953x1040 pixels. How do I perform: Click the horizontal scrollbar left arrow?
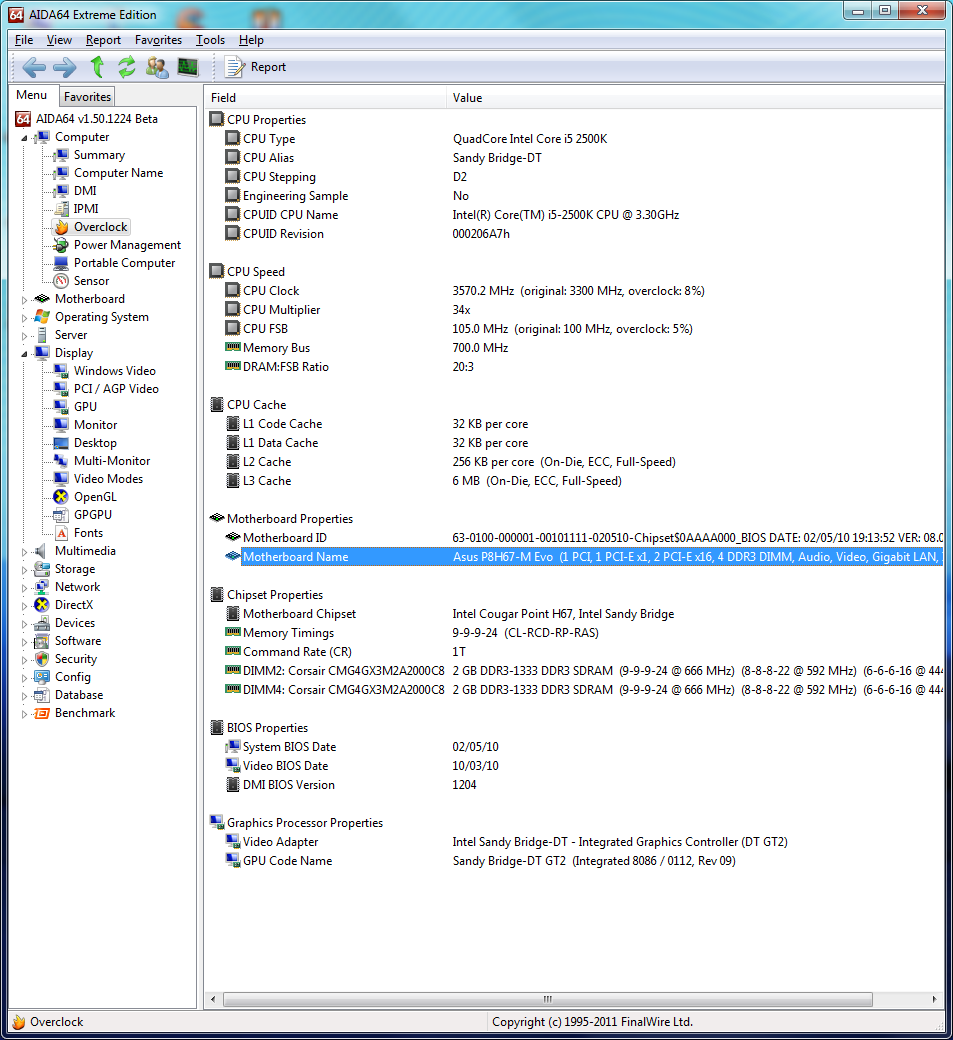[213, 999]
